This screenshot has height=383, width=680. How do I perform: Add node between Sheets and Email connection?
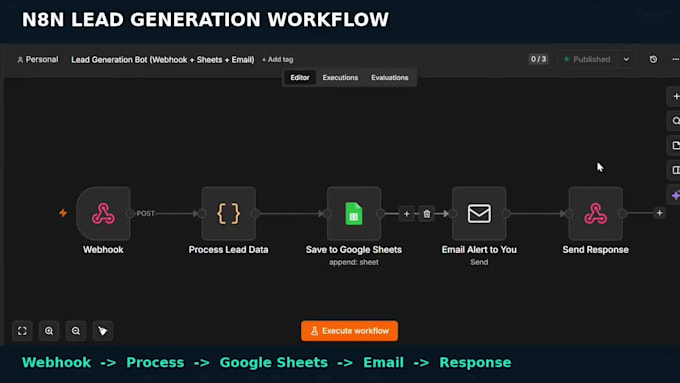[x=406, y=213]
